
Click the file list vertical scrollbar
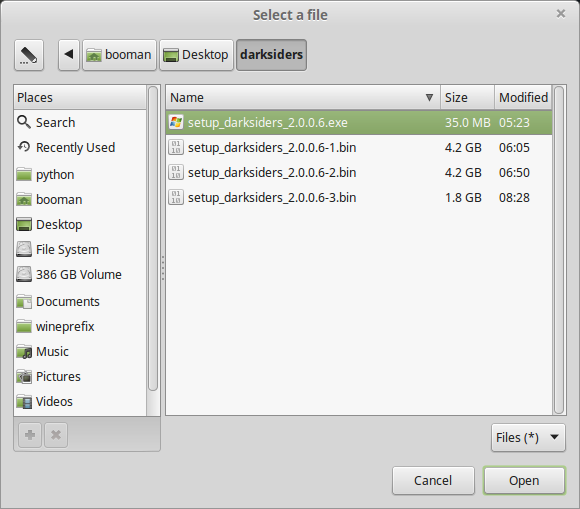559,250
